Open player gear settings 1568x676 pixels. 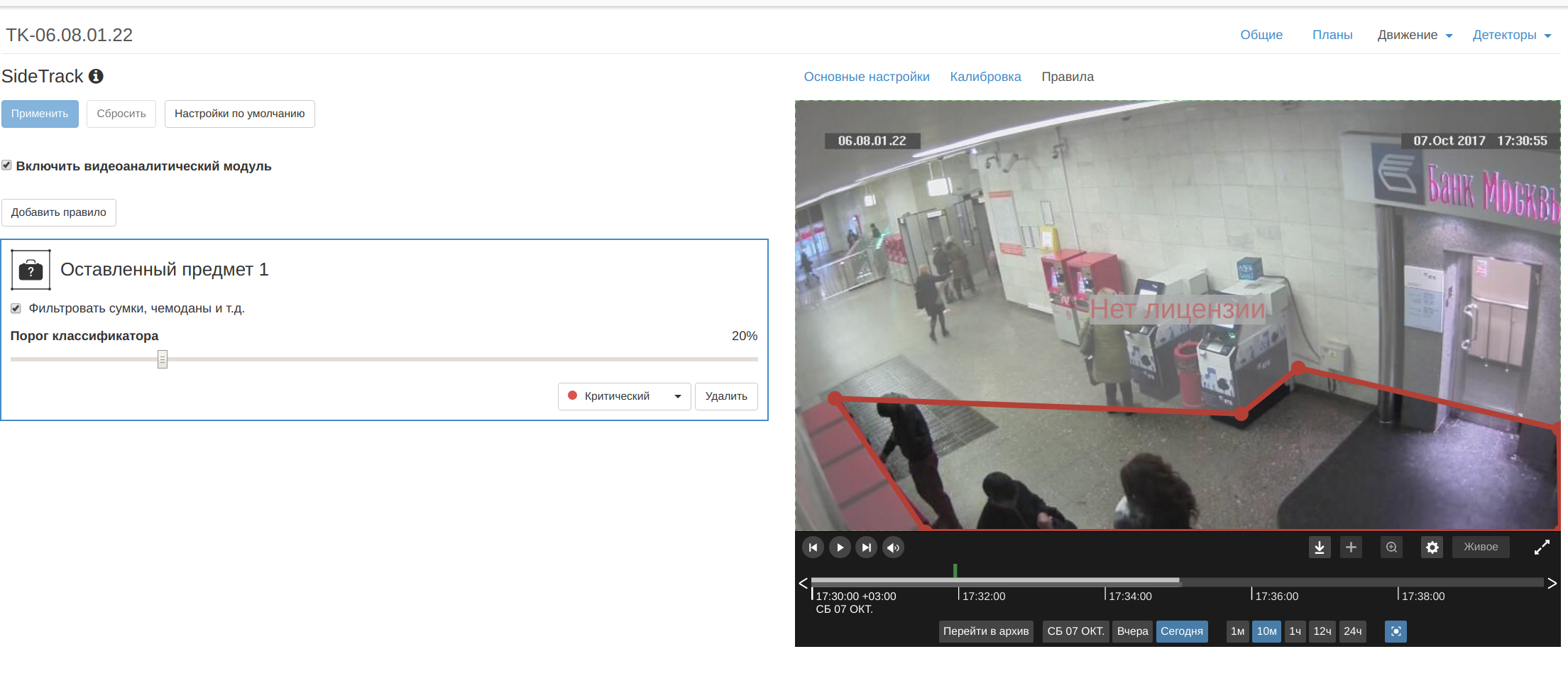point(1432,547)
